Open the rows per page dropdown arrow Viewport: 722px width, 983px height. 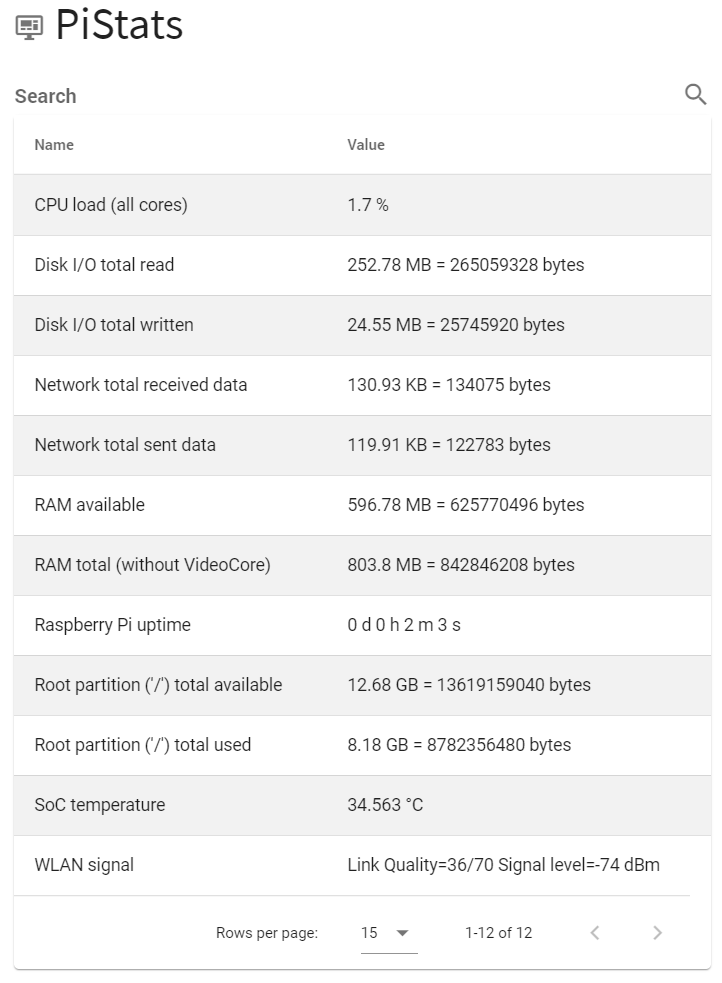pyautogui.click(x=402, y=932)
